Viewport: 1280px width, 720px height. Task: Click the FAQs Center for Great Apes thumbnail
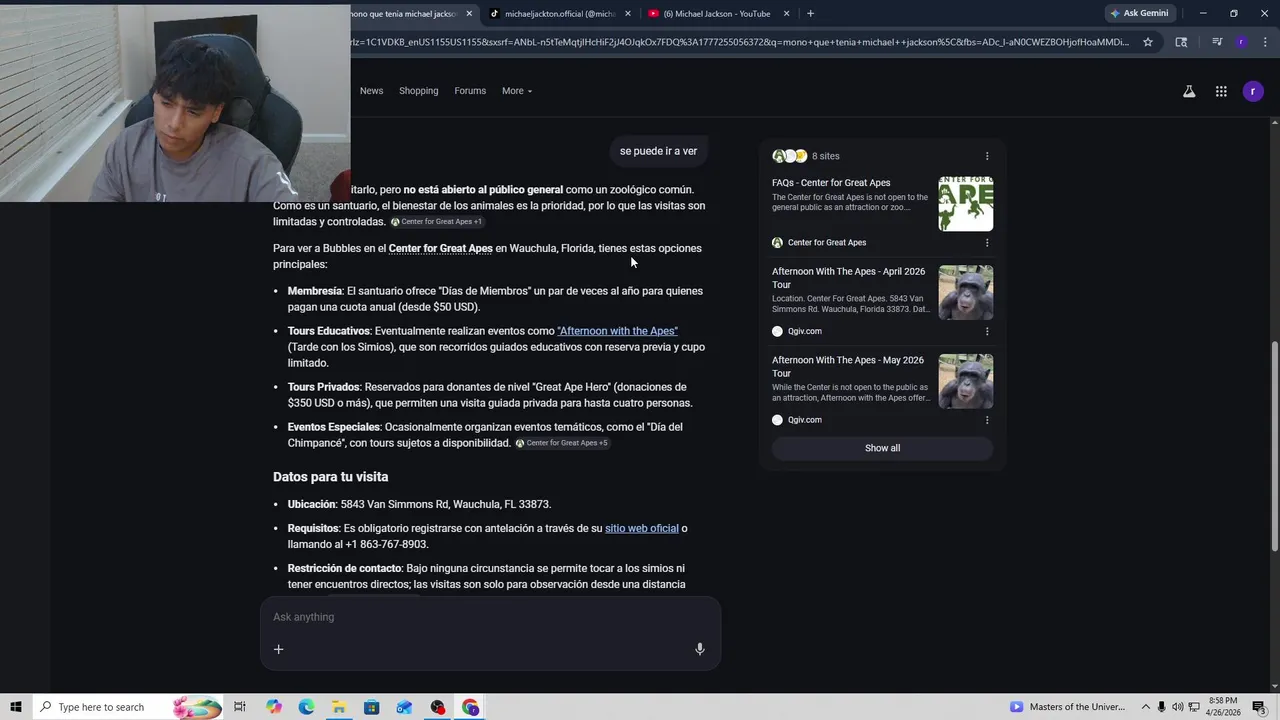(x=966, y=204)
